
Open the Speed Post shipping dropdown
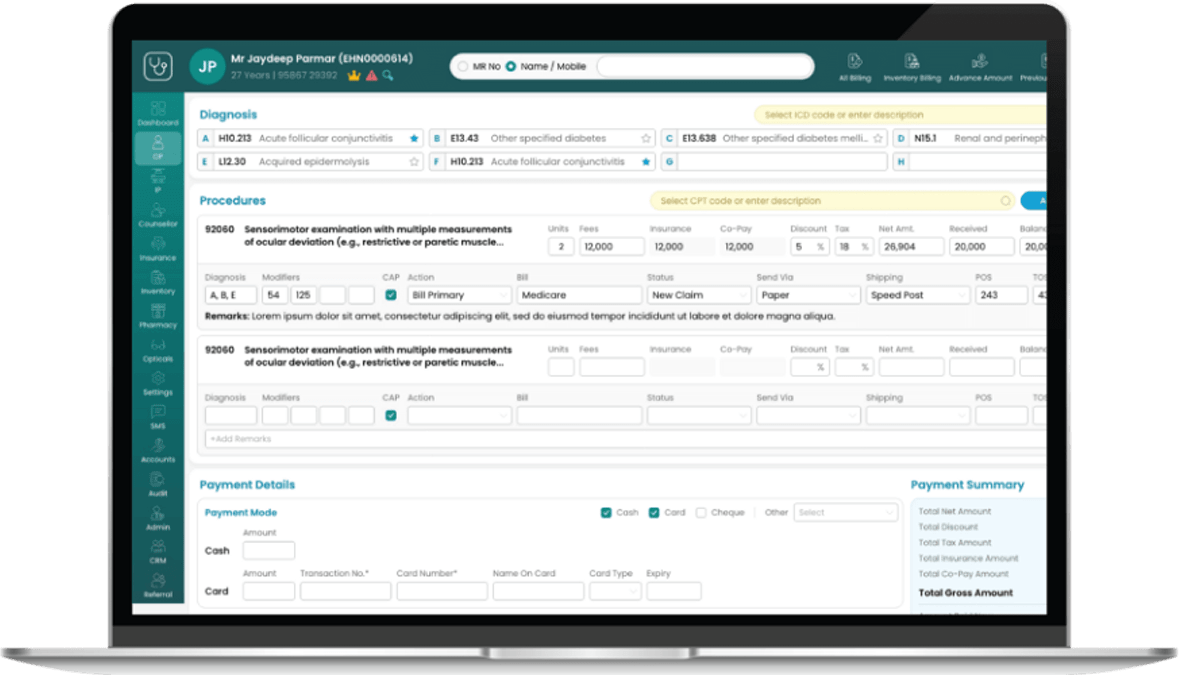[917, 295]
